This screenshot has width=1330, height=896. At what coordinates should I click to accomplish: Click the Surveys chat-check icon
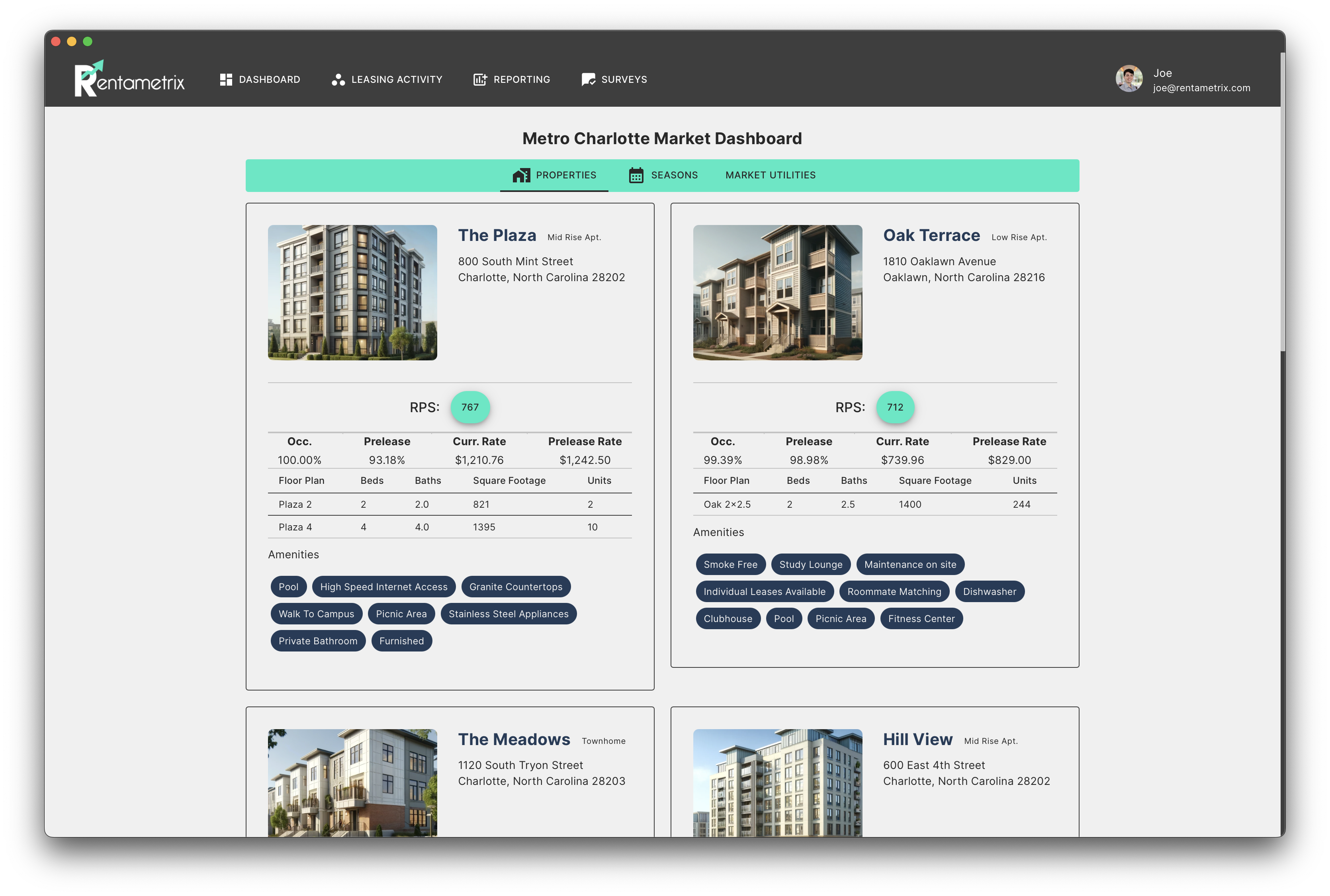(x=588, y=79)
